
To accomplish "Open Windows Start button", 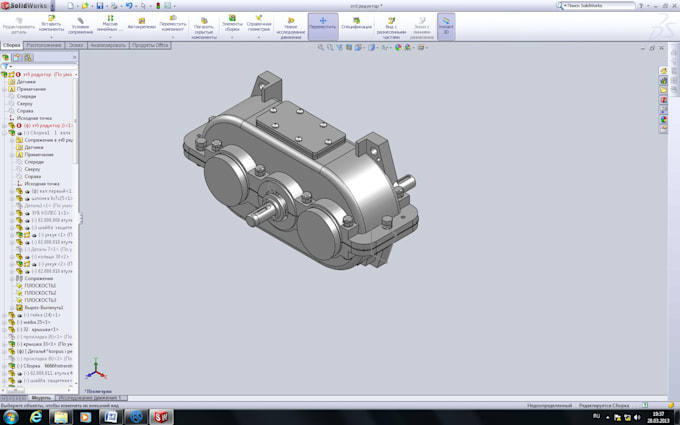I will pyautogui.click(x=10, y=417).
